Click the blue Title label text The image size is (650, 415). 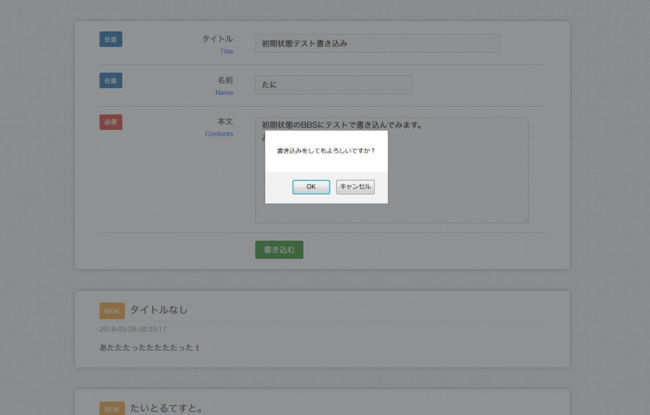[x=226, y=51]
